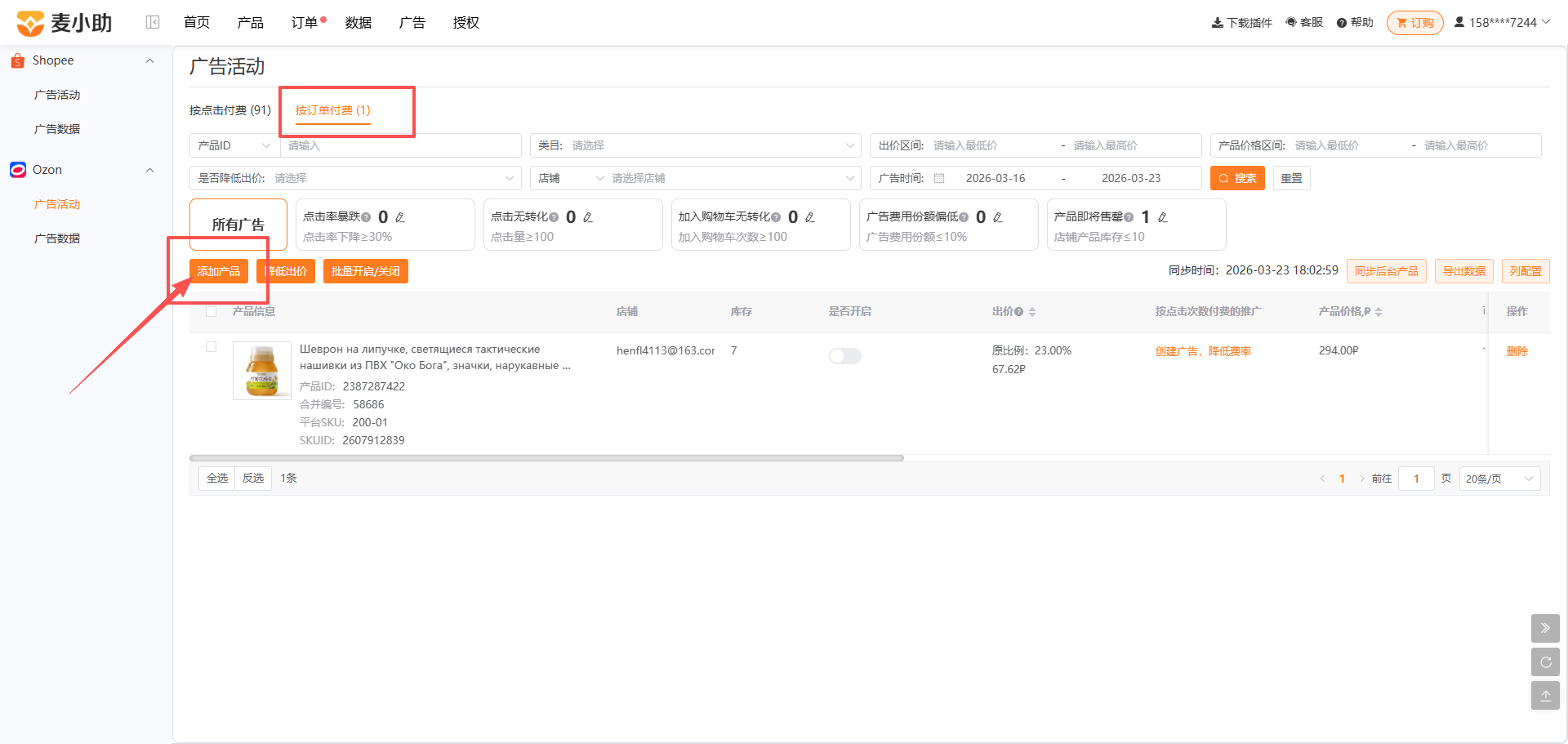Click help icon beside 点击无转化
The width and height of the screenshot is (1568, 744).
pos(554,217)
